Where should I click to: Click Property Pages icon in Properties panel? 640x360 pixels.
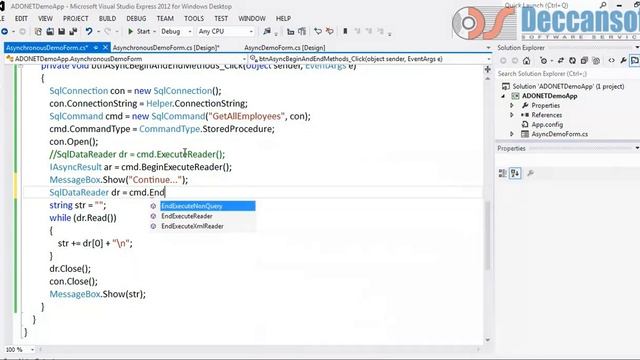click(531, 173)
